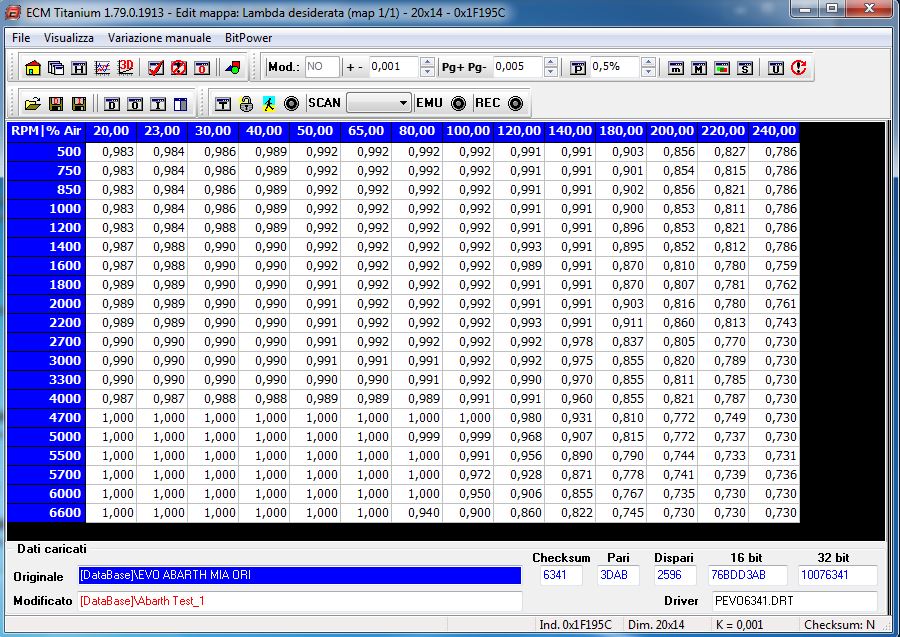Image resolution: width=900 pixels, height=637 pixels.
Task: Click the padlock icon
Action: (246, 104)
